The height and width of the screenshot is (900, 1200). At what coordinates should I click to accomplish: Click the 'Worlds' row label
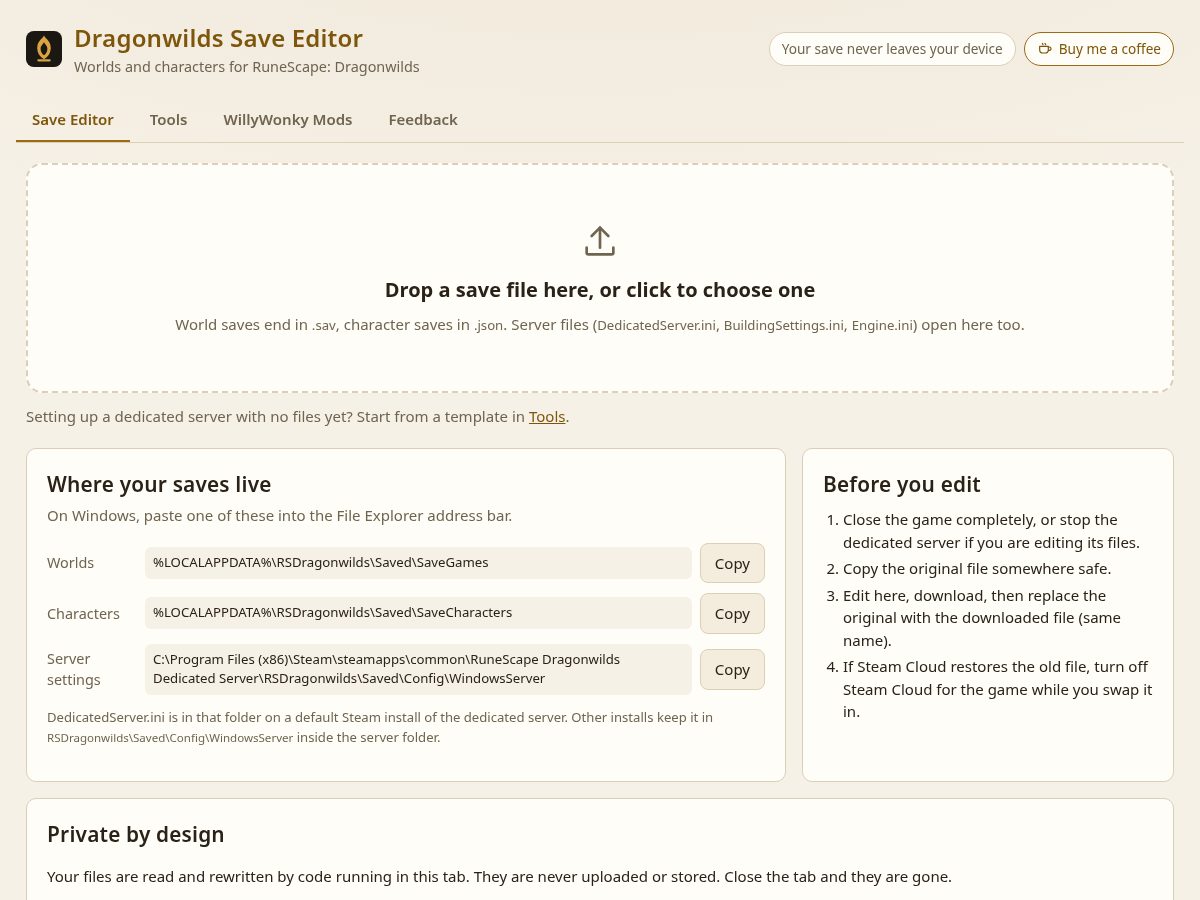[70, 563]
